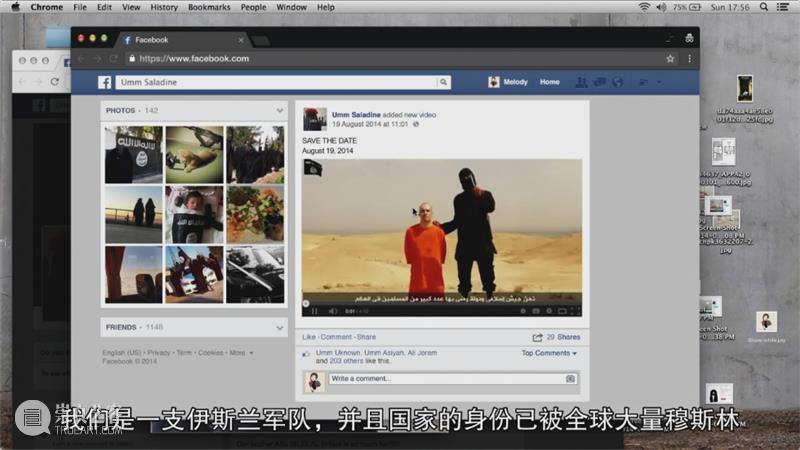
Task: Attach a photo with the comment camera icon
Action: click(x=570, y=379)
